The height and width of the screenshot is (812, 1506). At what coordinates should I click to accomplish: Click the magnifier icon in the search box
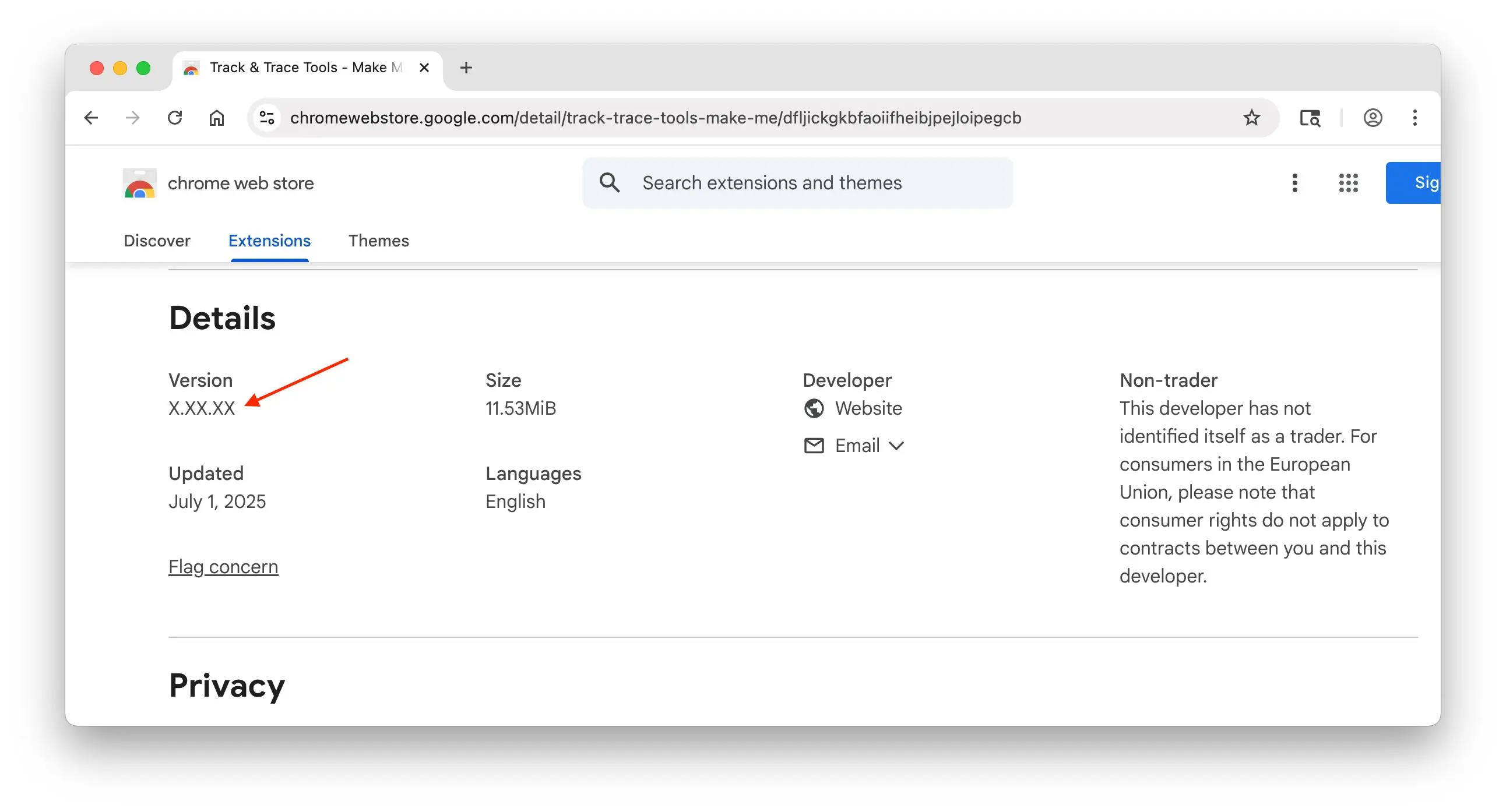tap(609, 183)
